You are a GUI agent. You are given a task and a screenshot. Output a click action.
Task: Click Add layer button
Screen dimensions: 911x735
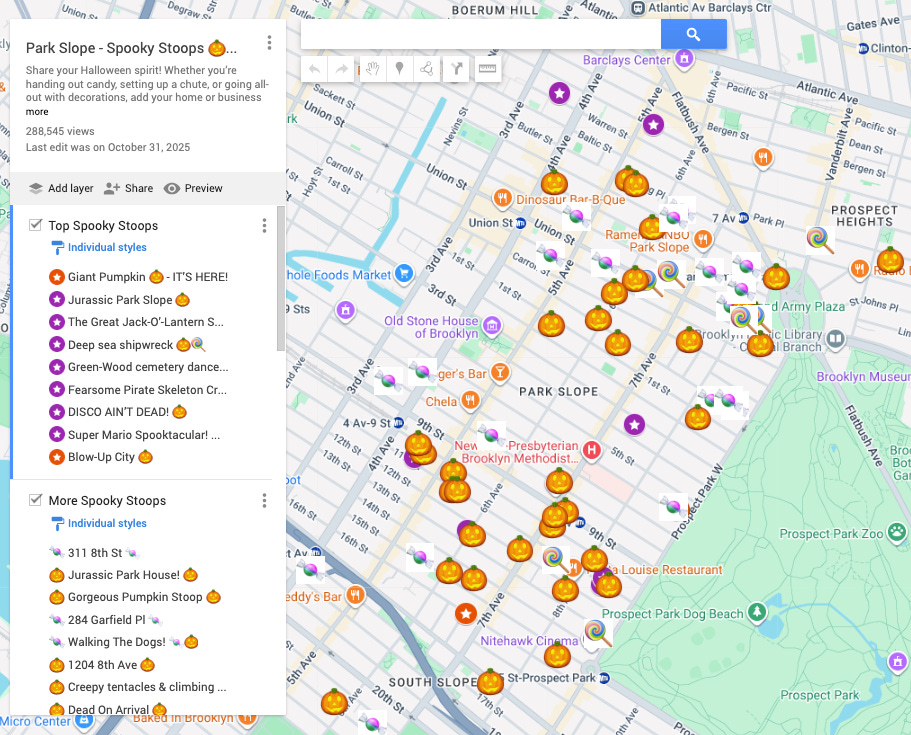click(x=61, y=188)
